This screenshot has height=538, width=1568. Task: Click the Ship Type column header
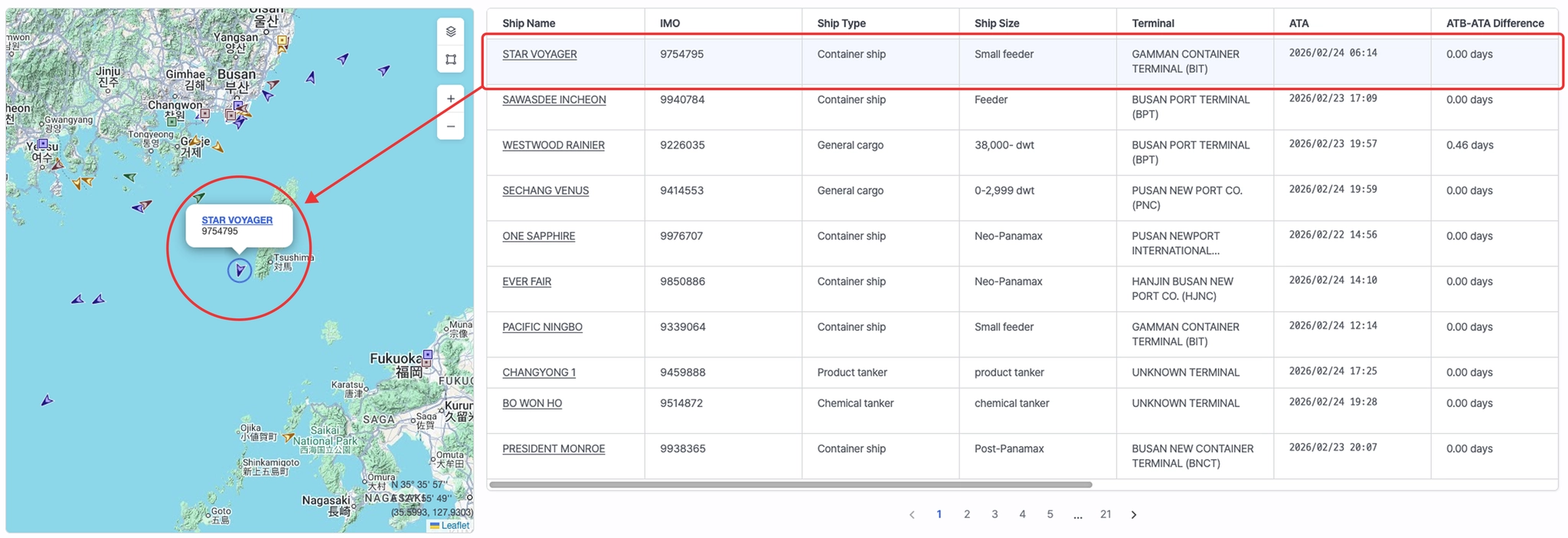841,24
